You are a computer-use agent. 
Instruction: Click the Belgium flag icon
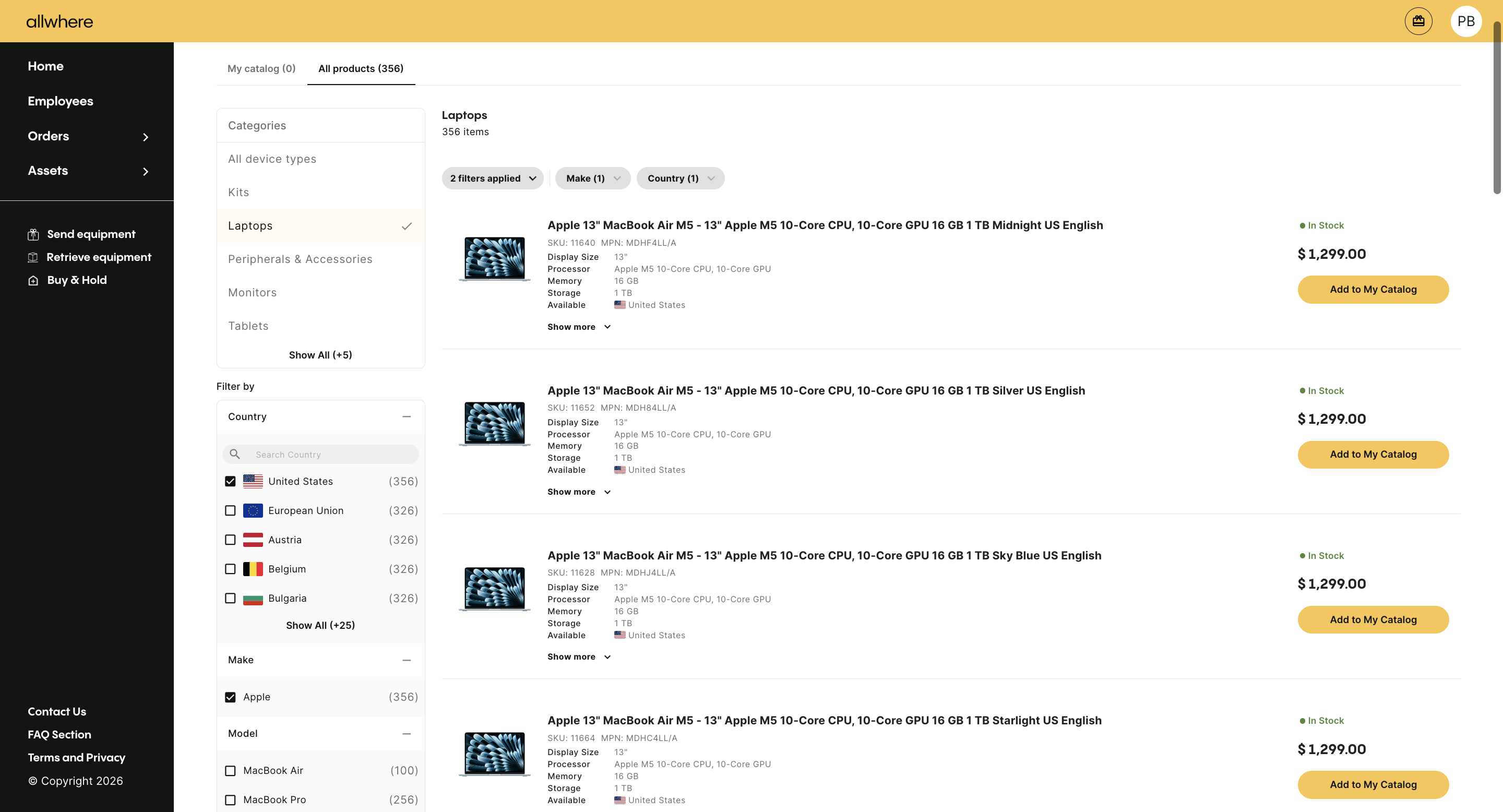click(x=253, y=569)
